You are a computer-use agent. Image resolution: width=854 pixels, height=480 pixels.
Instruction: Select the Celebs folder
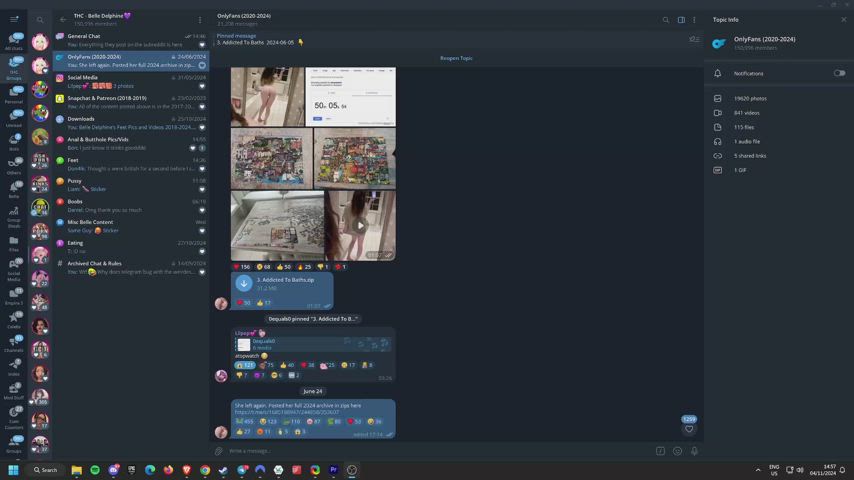[14, 320]
